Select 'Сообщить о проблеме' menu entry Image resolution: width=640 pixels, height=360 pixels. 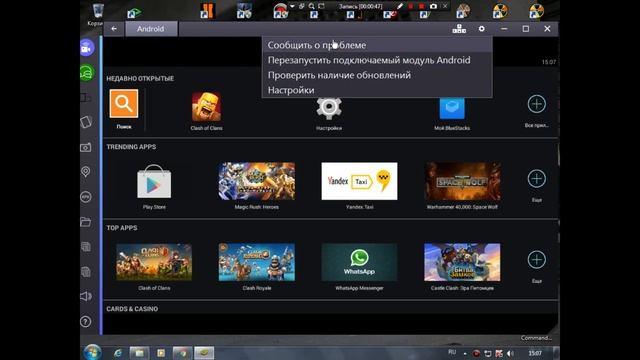pos(377,45)
